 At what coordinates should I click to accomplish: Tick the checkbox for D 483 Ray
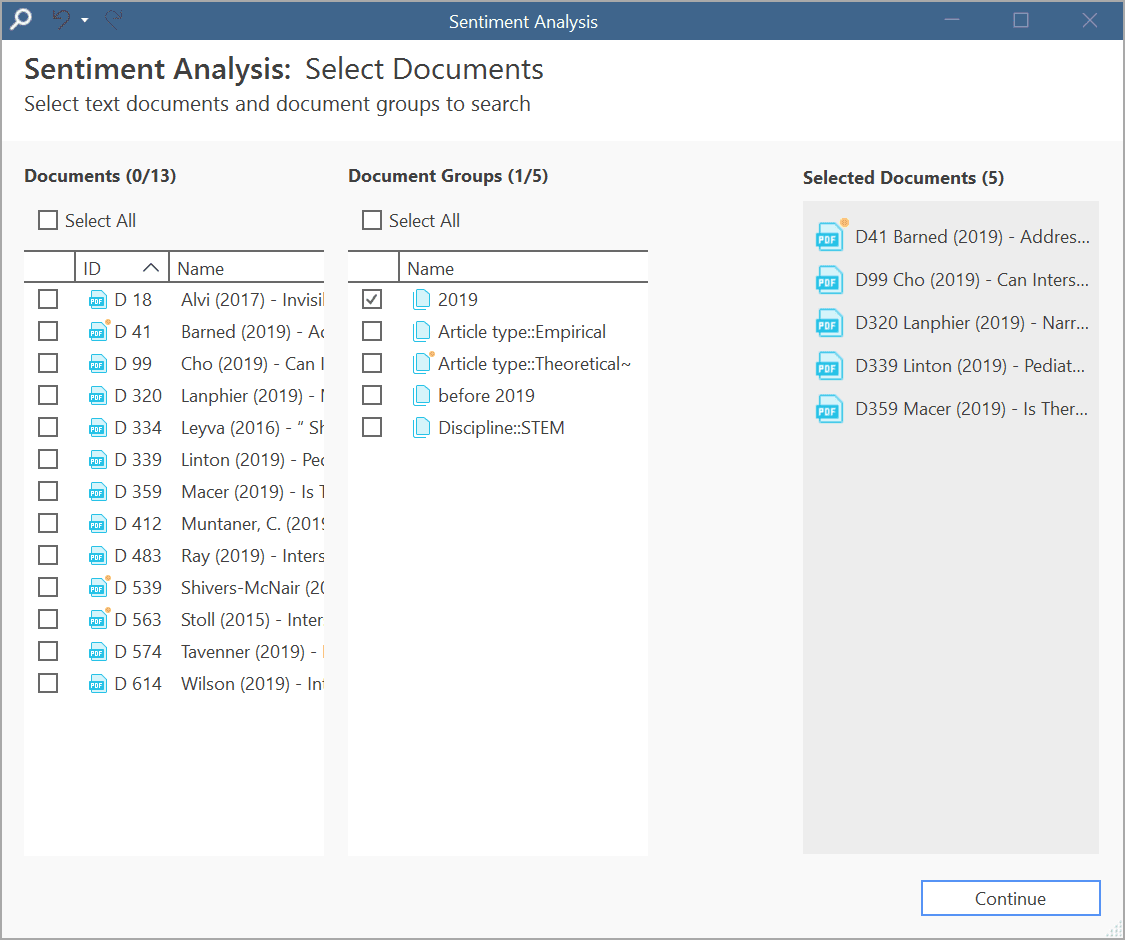pos(48,555)
